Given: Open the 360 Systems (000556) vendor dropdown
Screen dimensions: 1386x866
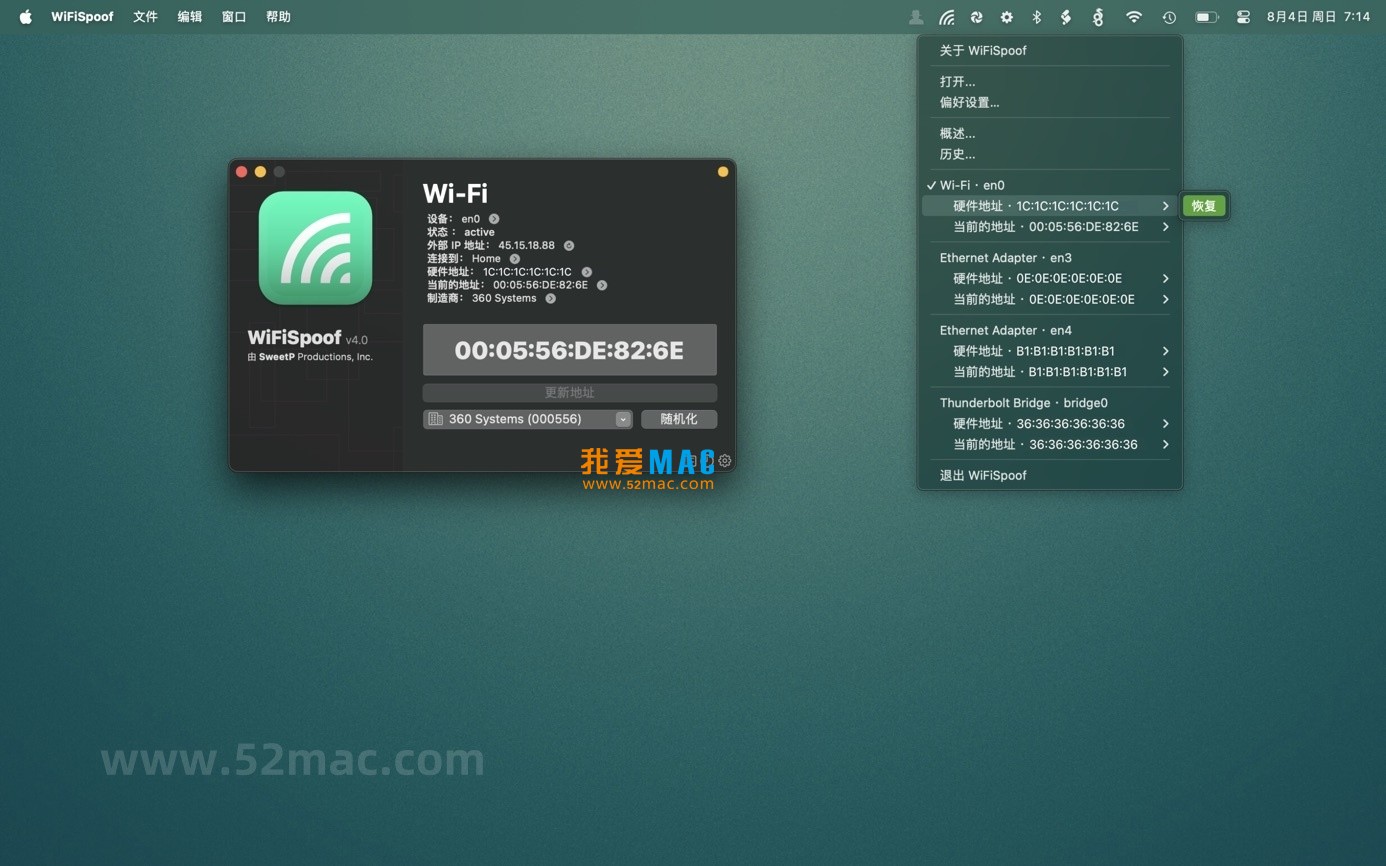Looking at the screenshot, I should 527,419.
